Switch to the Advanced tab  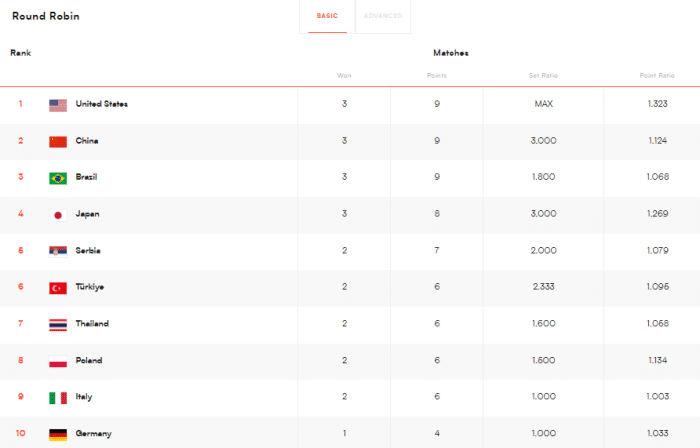click(x=383, y=16)
